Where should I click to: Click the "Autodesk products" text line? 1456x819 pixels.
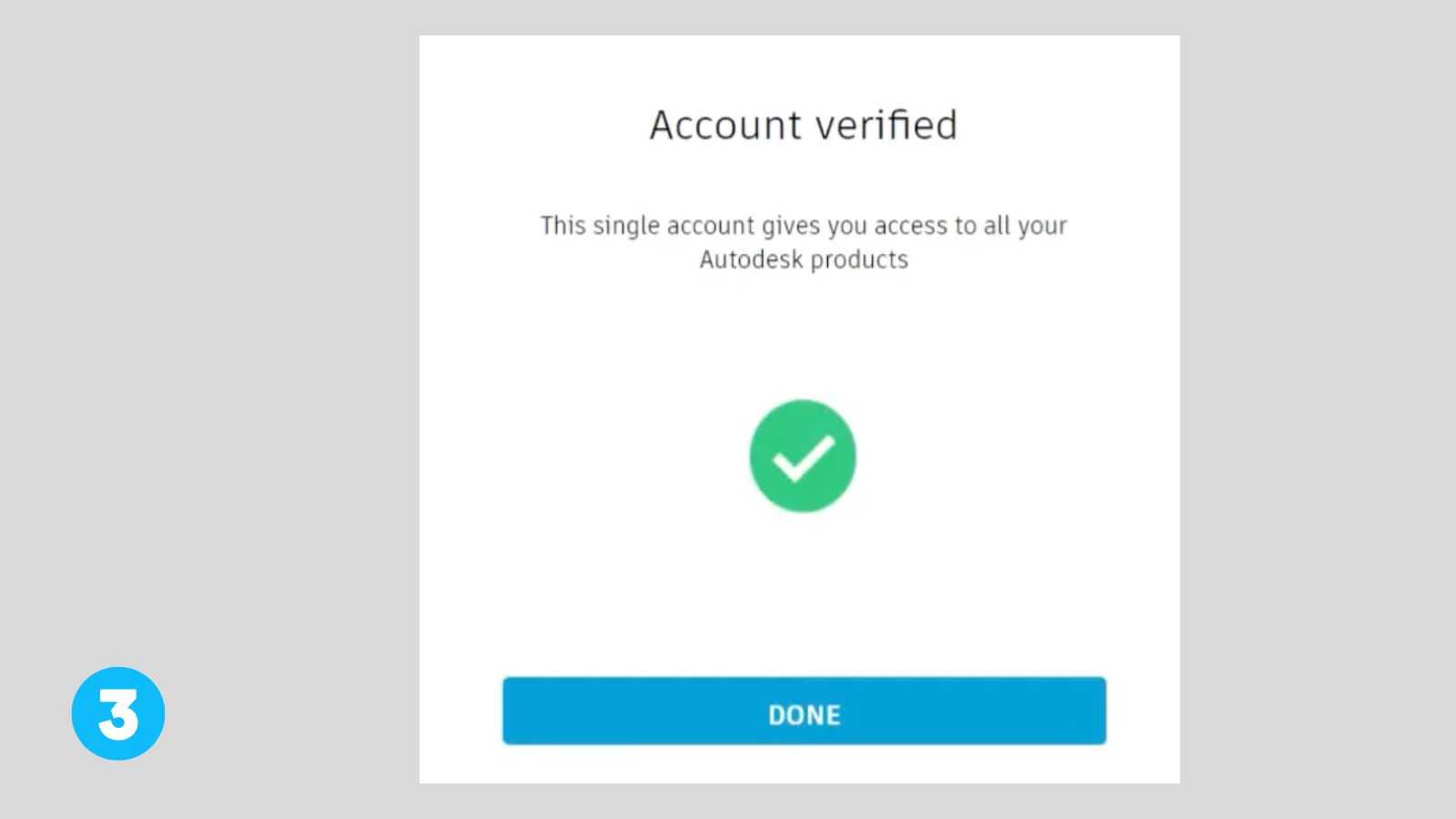(x=804, y=260)
